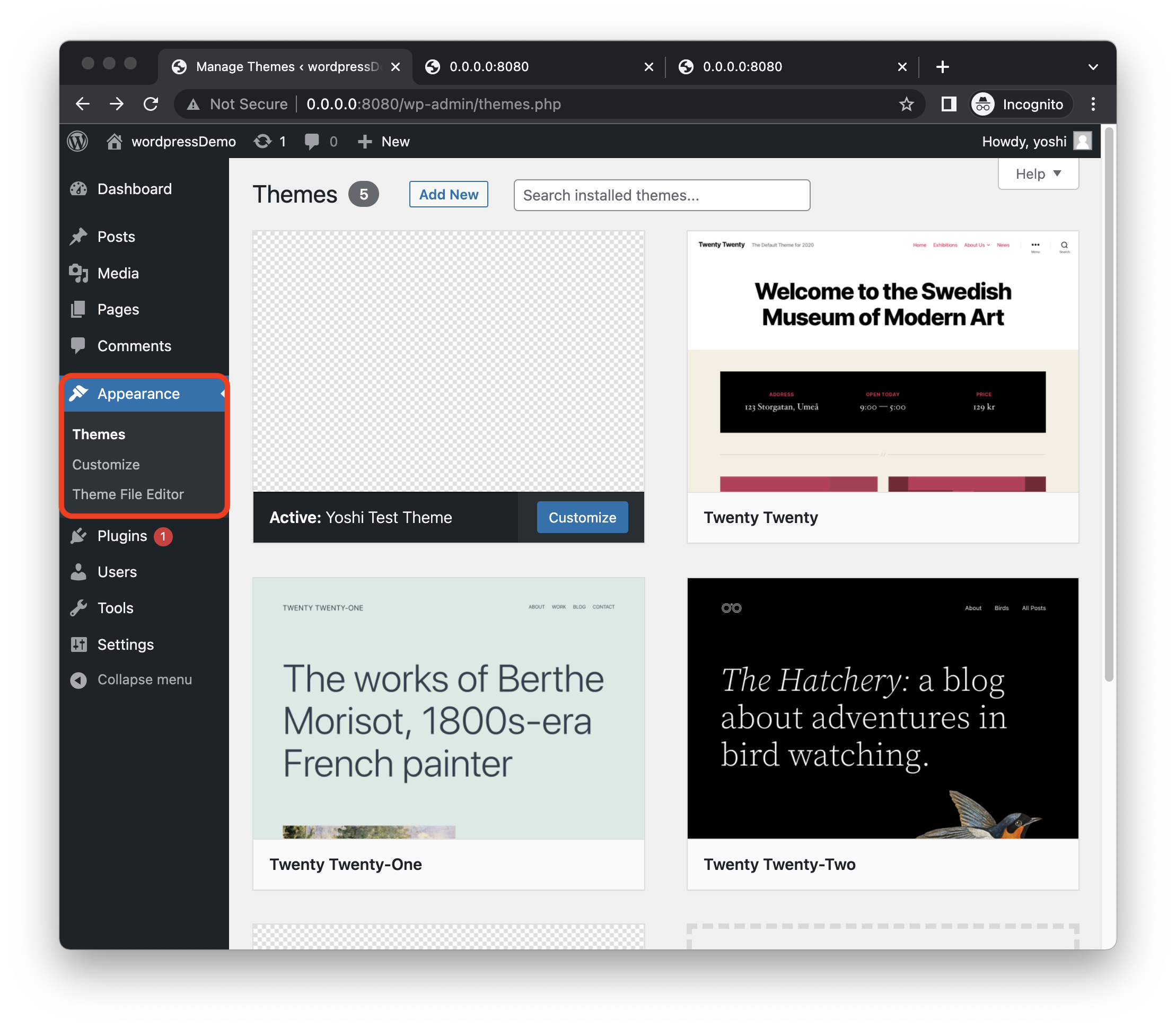Click the Twenty Twenty-One theme name

pos(345,864)
